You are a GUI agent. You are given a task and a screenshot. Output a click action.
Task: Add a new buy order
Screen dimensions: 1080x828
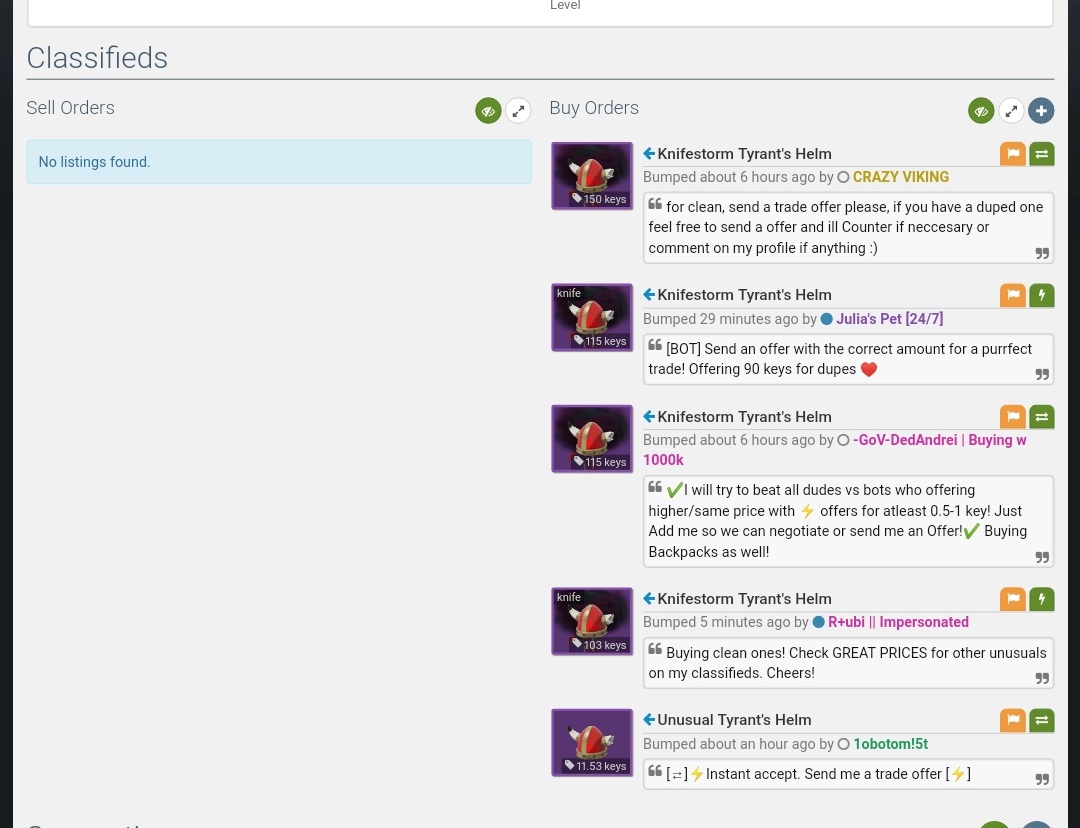coord(1041,110)
